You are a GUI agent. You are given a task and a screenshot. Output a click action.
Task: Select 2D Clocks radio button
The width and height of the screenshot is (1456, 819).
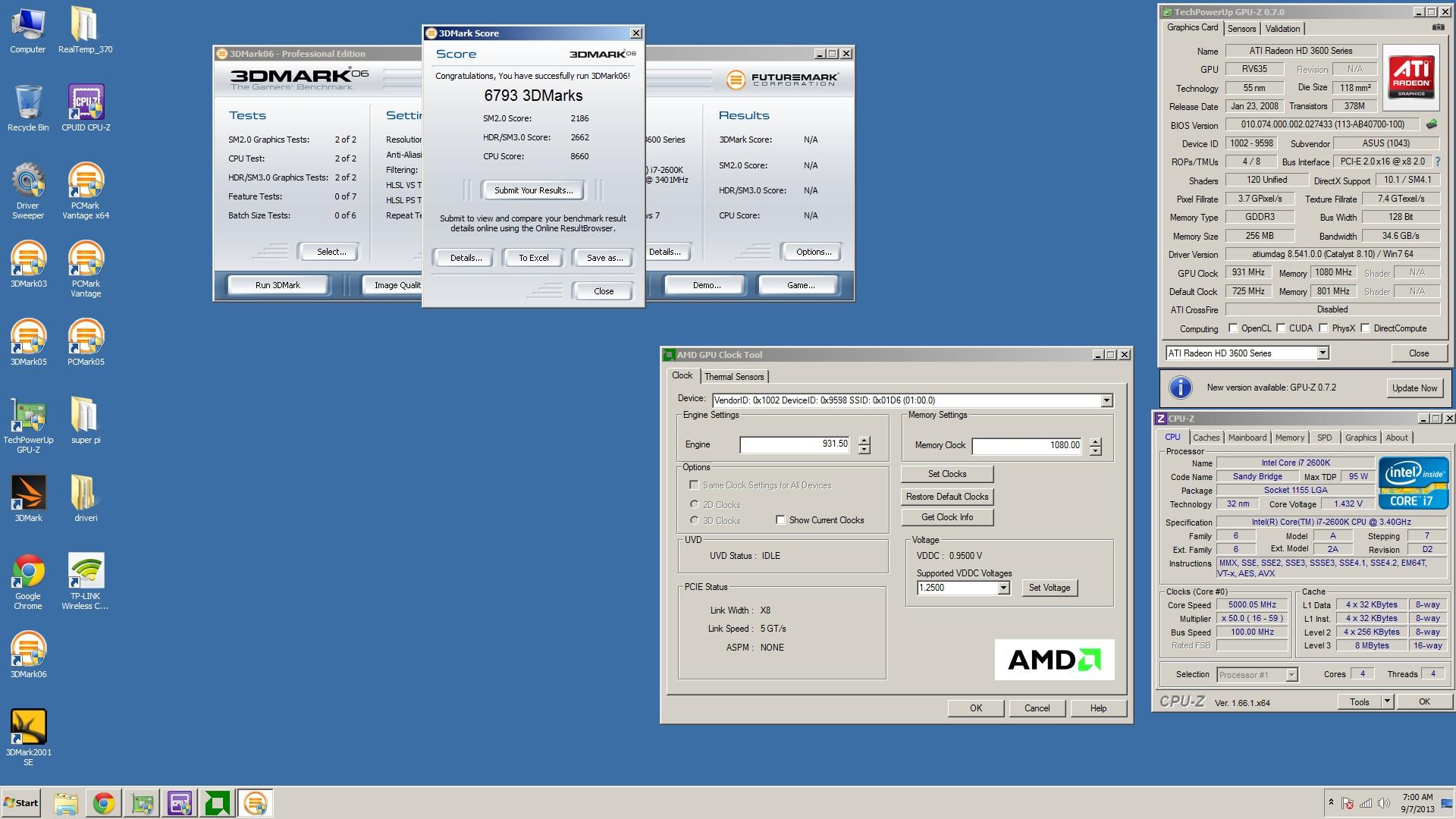[694, 504]
